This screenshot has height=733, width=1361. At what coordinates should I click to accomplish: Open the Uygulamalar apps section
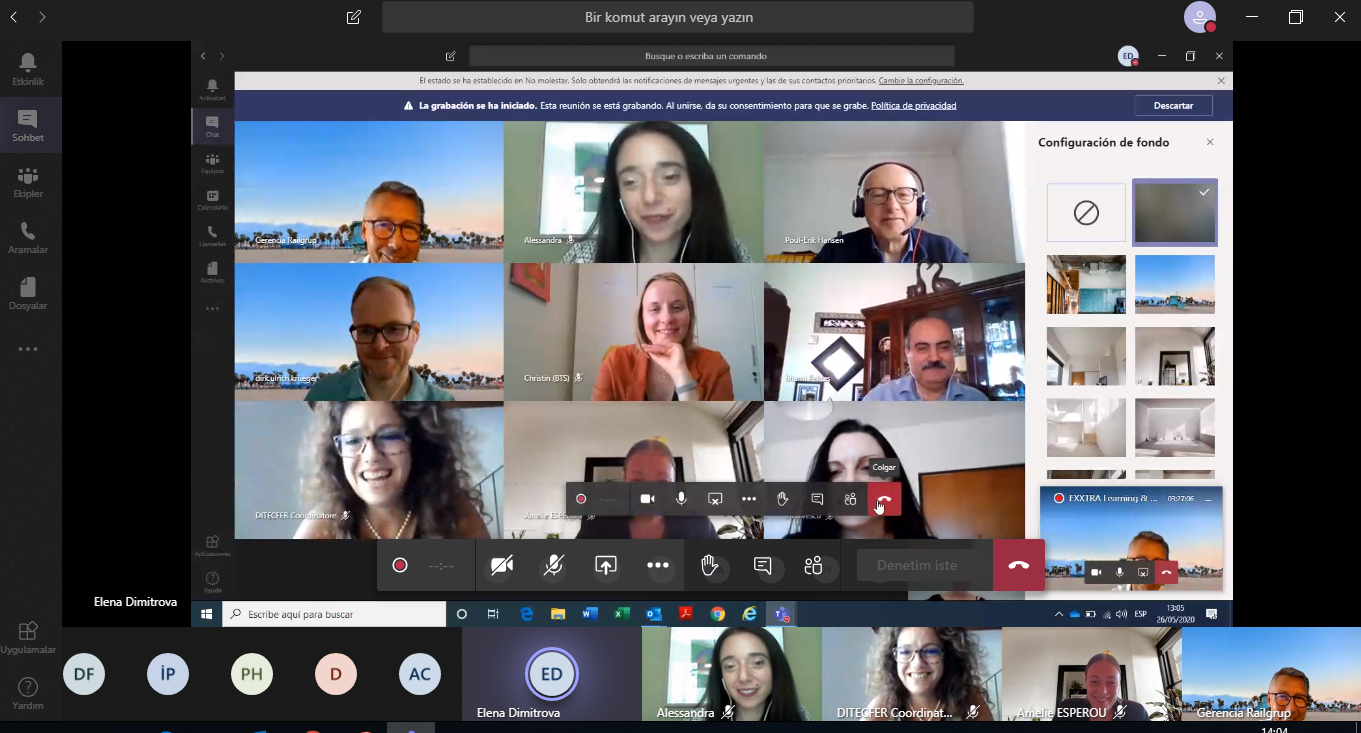[x=28, y=637]
